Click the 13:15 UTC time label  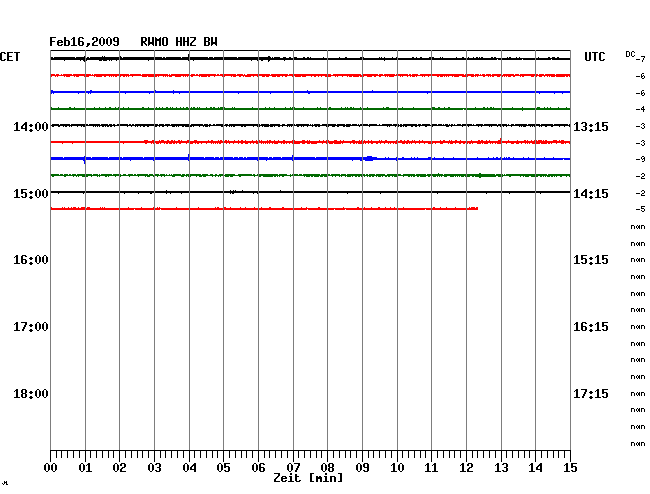pyautogui.click(x=591, y=126)
